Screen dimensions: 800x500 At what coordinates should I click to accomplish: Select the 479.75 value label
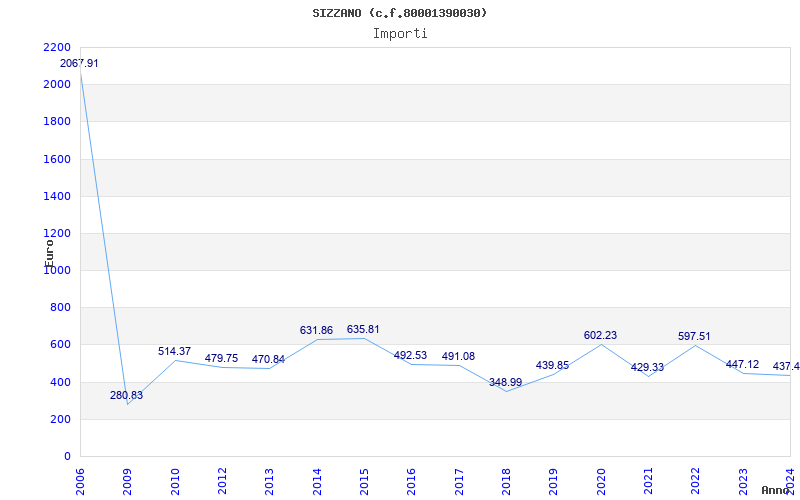click(x=221, y=359)
